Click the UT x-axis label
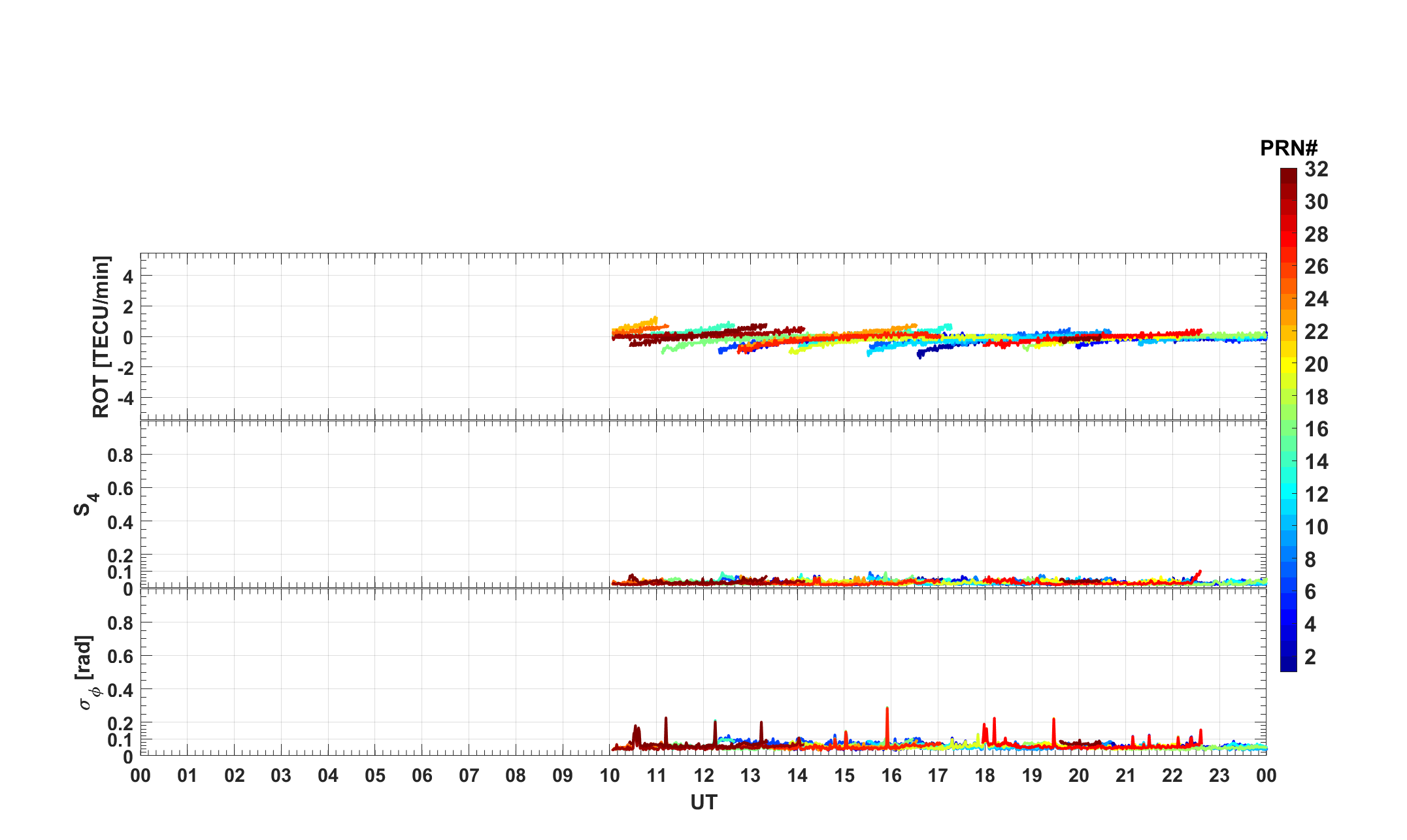This screenshot has width=1407, height=840. [x=703, y=802]
